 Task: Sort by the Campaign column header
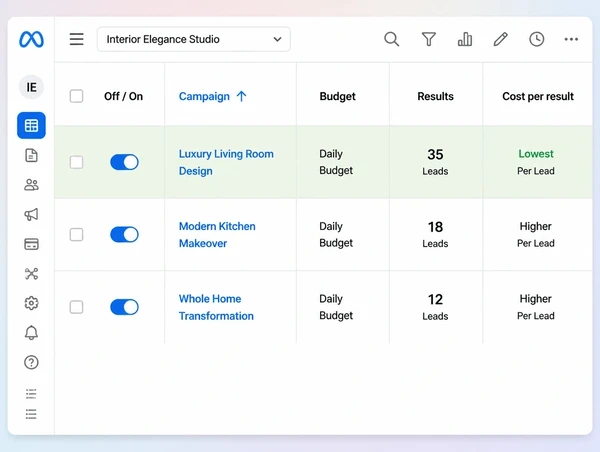click(x=204, y=96)
